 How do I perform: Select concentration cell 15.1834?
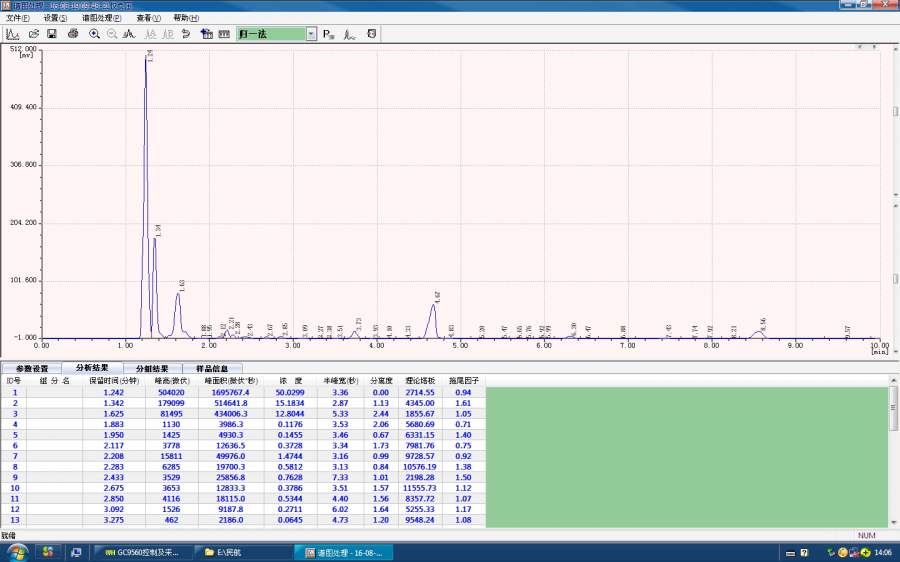(290, 403)
